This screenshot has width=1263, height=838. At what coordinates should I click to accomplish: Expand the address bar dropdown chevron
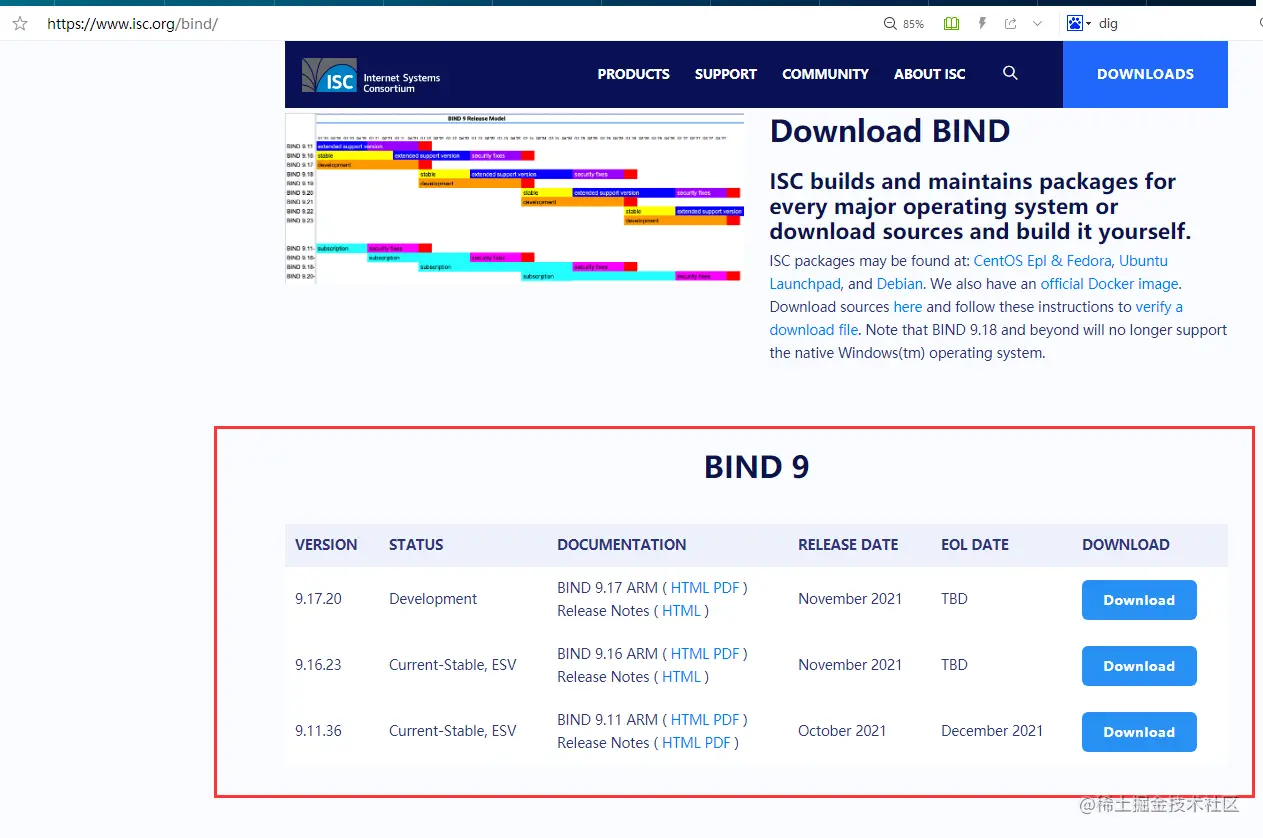point(1038,23)
